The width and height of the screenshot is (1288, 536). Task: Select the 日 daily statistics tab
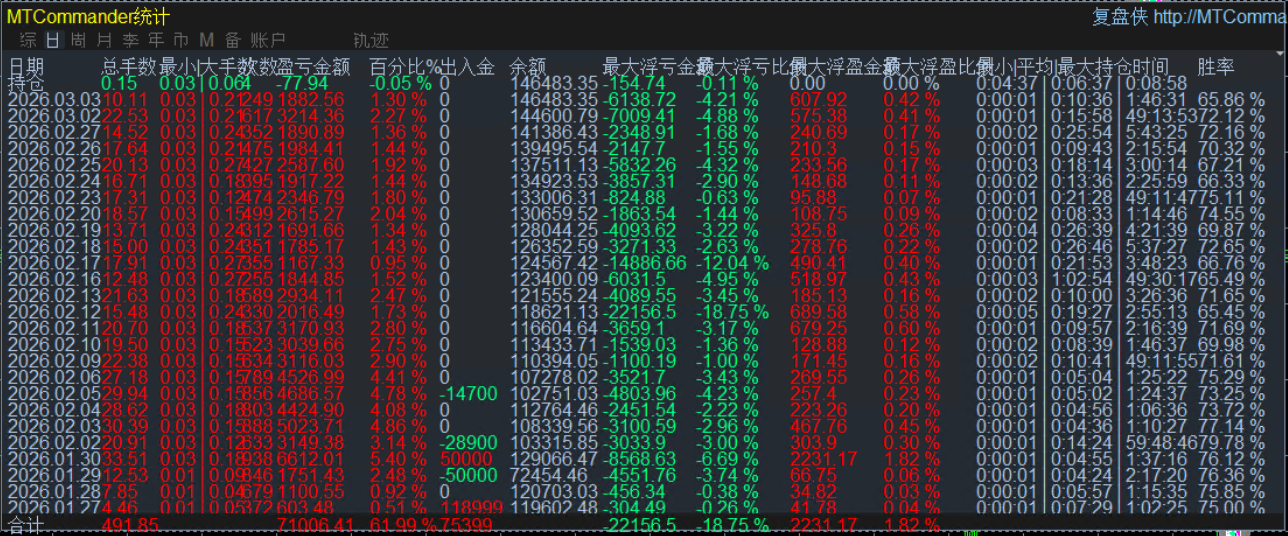pos(53,41)
